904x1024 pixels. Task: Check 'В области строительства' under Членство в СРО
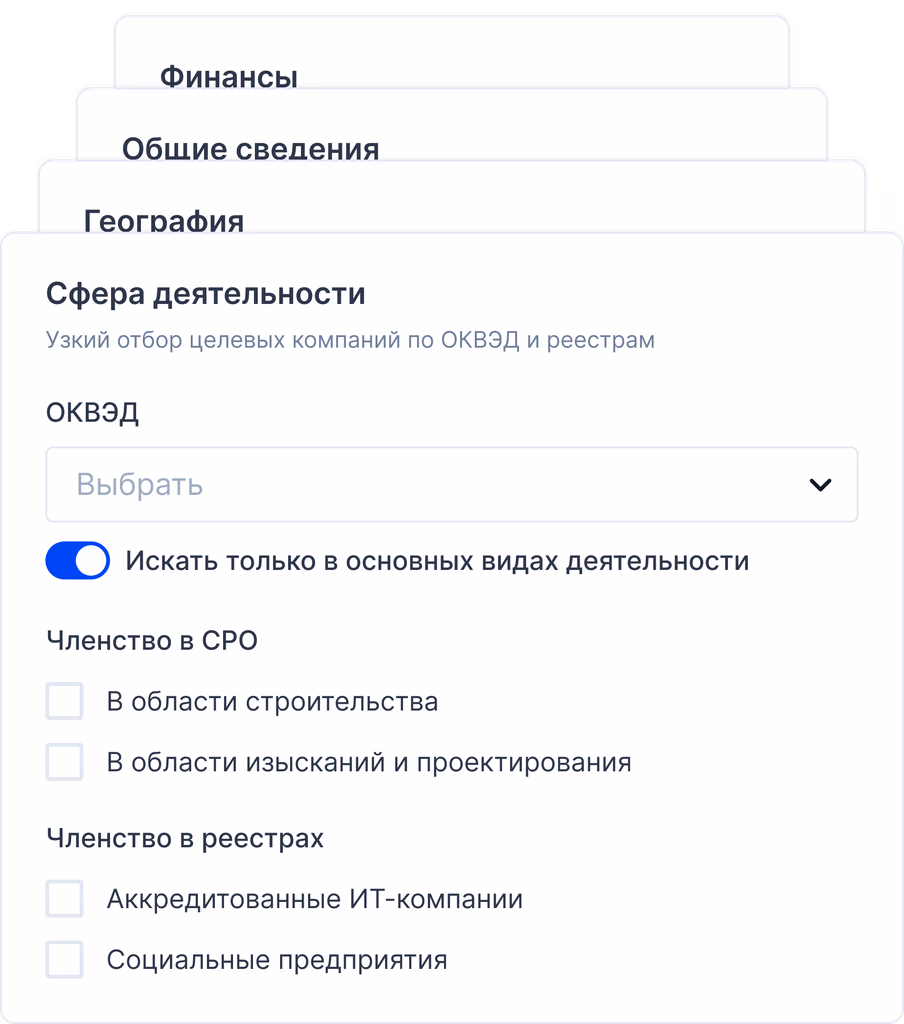tap(64, 701)
